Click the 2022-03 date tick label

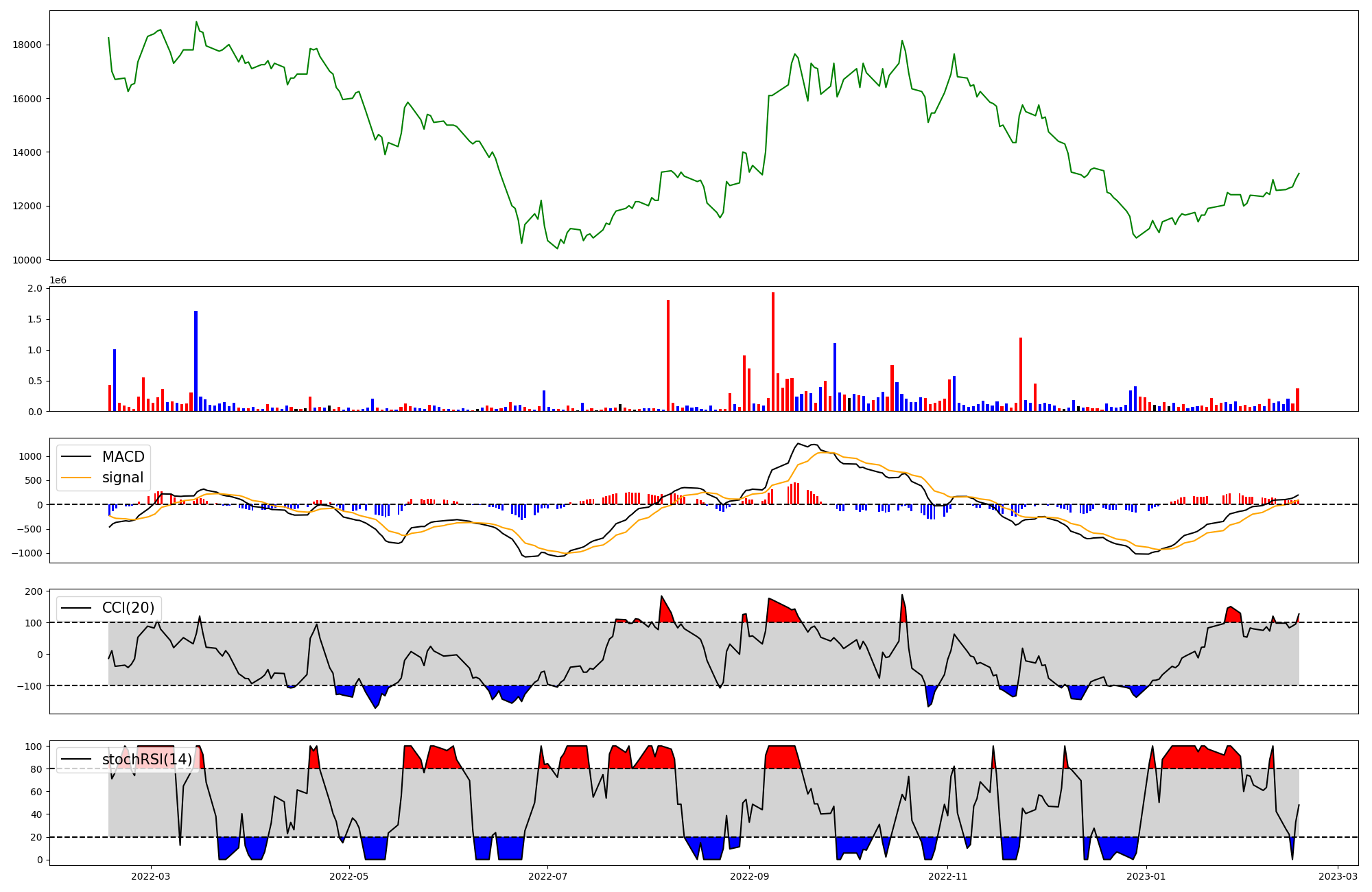pos(150,876)
